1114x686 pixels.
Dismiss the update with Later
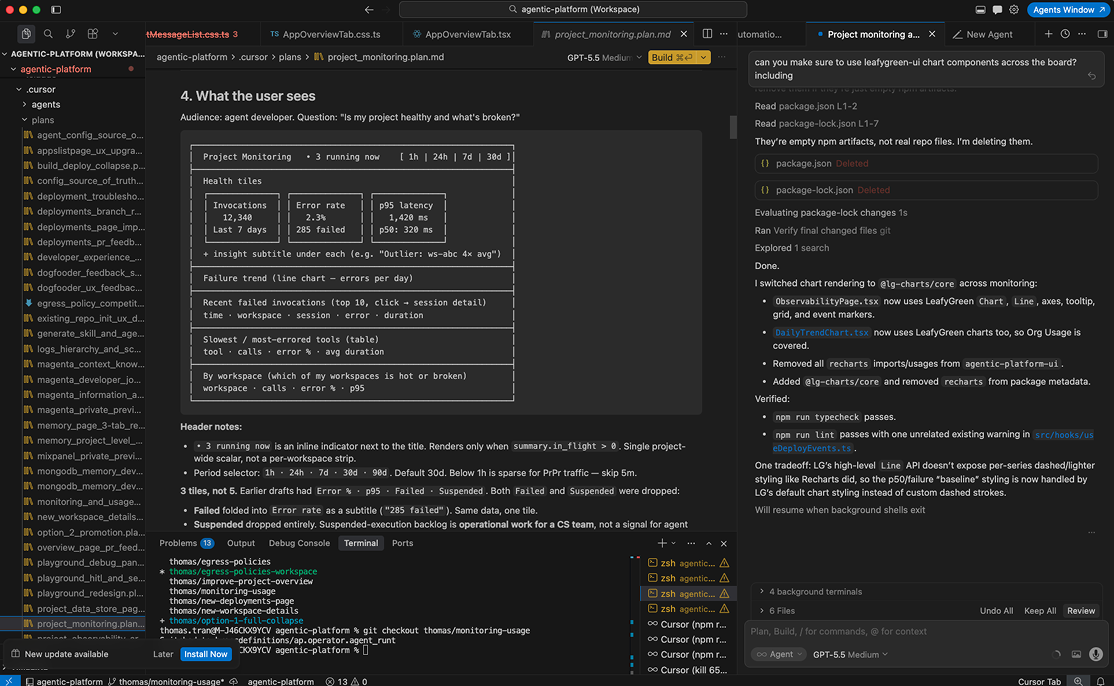tap(163, 654)
